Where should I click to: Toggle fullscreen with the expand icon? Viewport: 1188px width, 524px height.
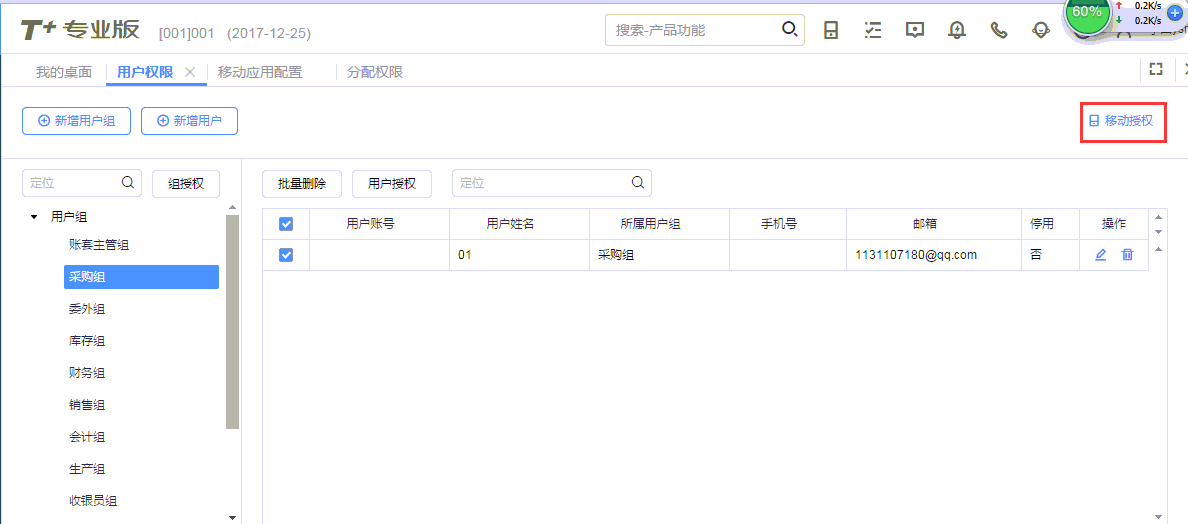1155,70
